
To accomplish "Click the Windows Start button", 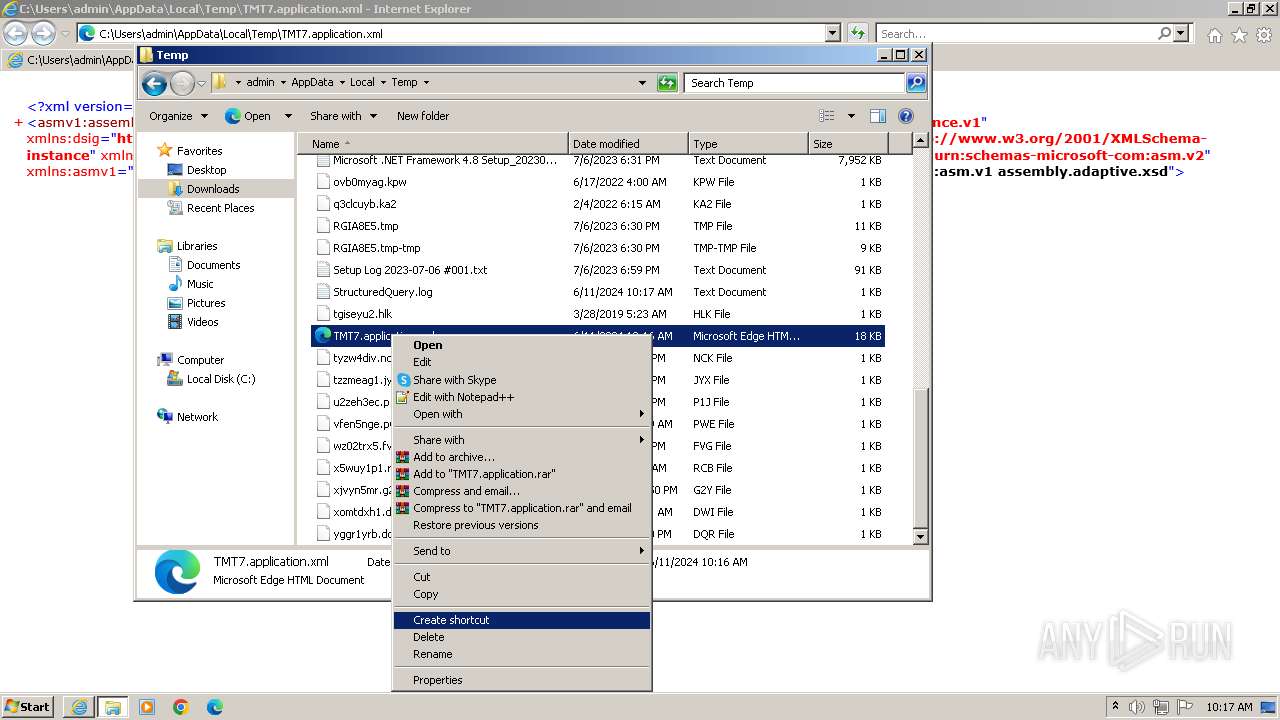I will pos(28,706).
